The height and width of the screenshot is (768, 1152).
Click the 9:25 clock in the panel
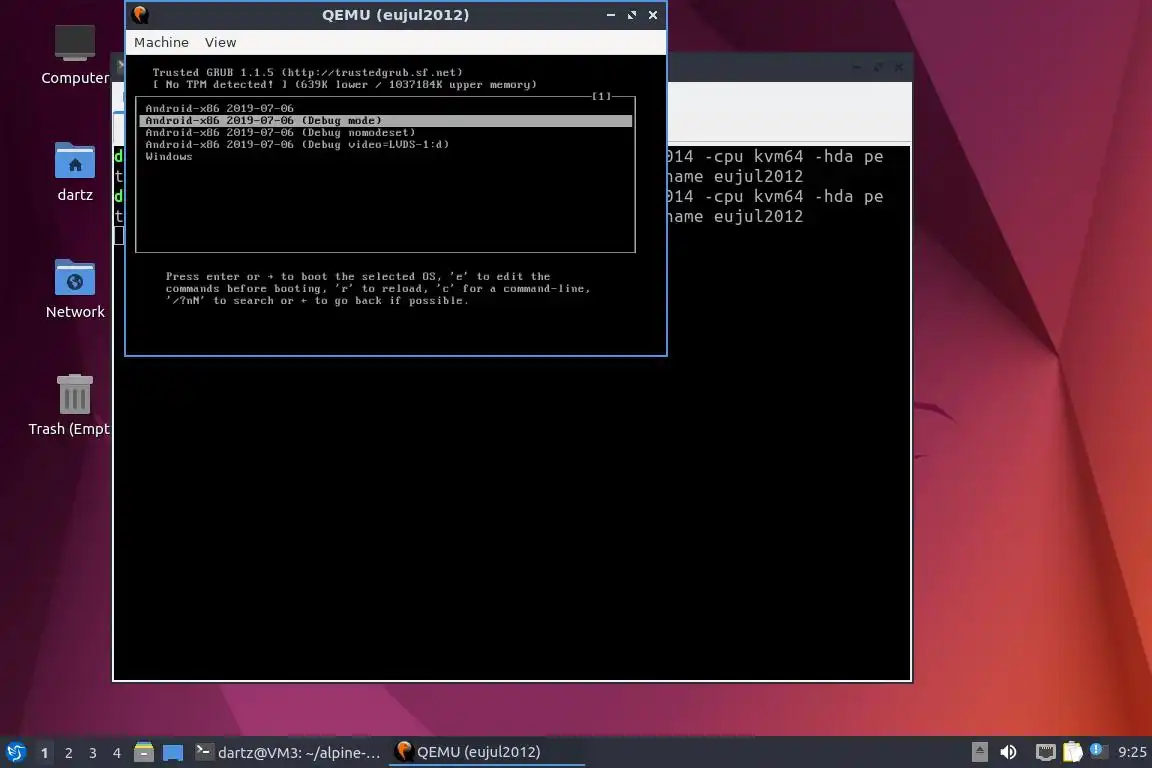point(1131,752)
